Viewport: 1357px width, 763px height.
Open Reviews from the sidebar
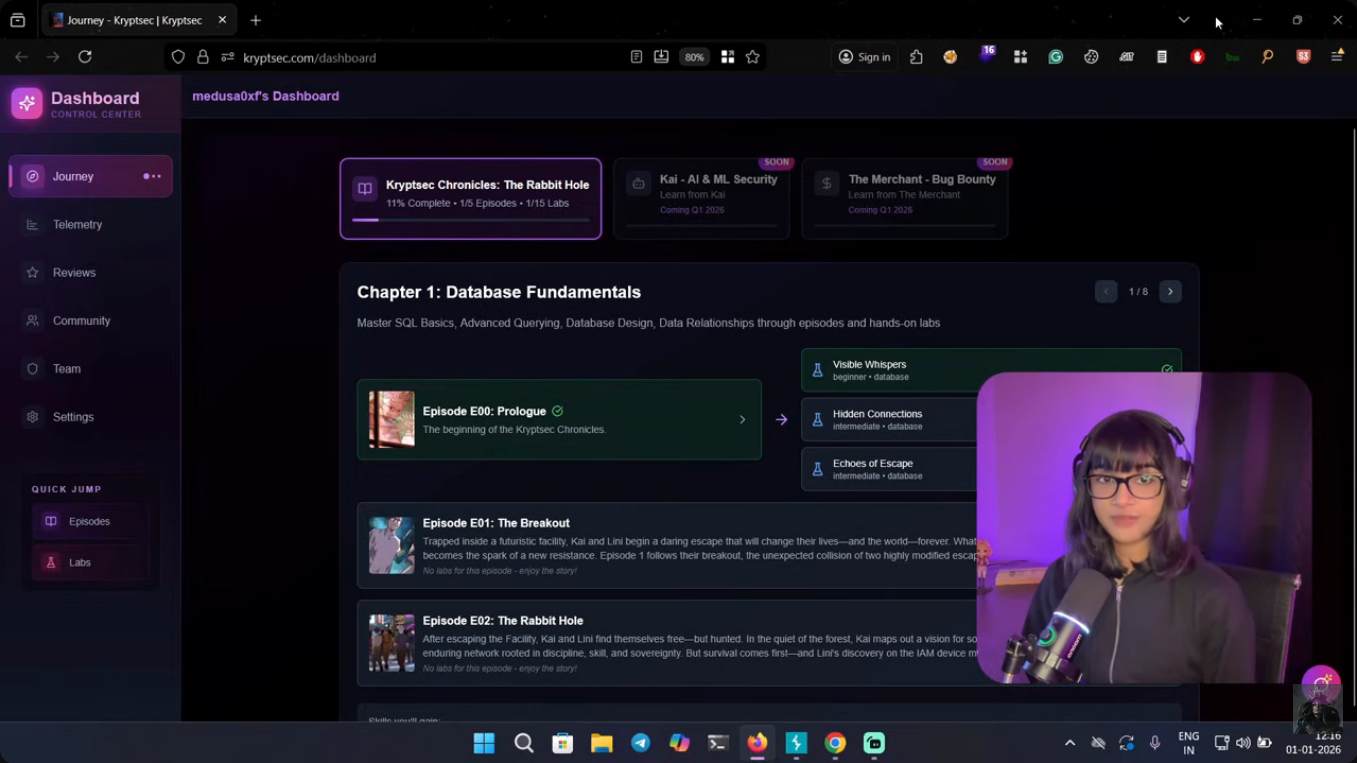pyautogui.click(x=74, y=273)
